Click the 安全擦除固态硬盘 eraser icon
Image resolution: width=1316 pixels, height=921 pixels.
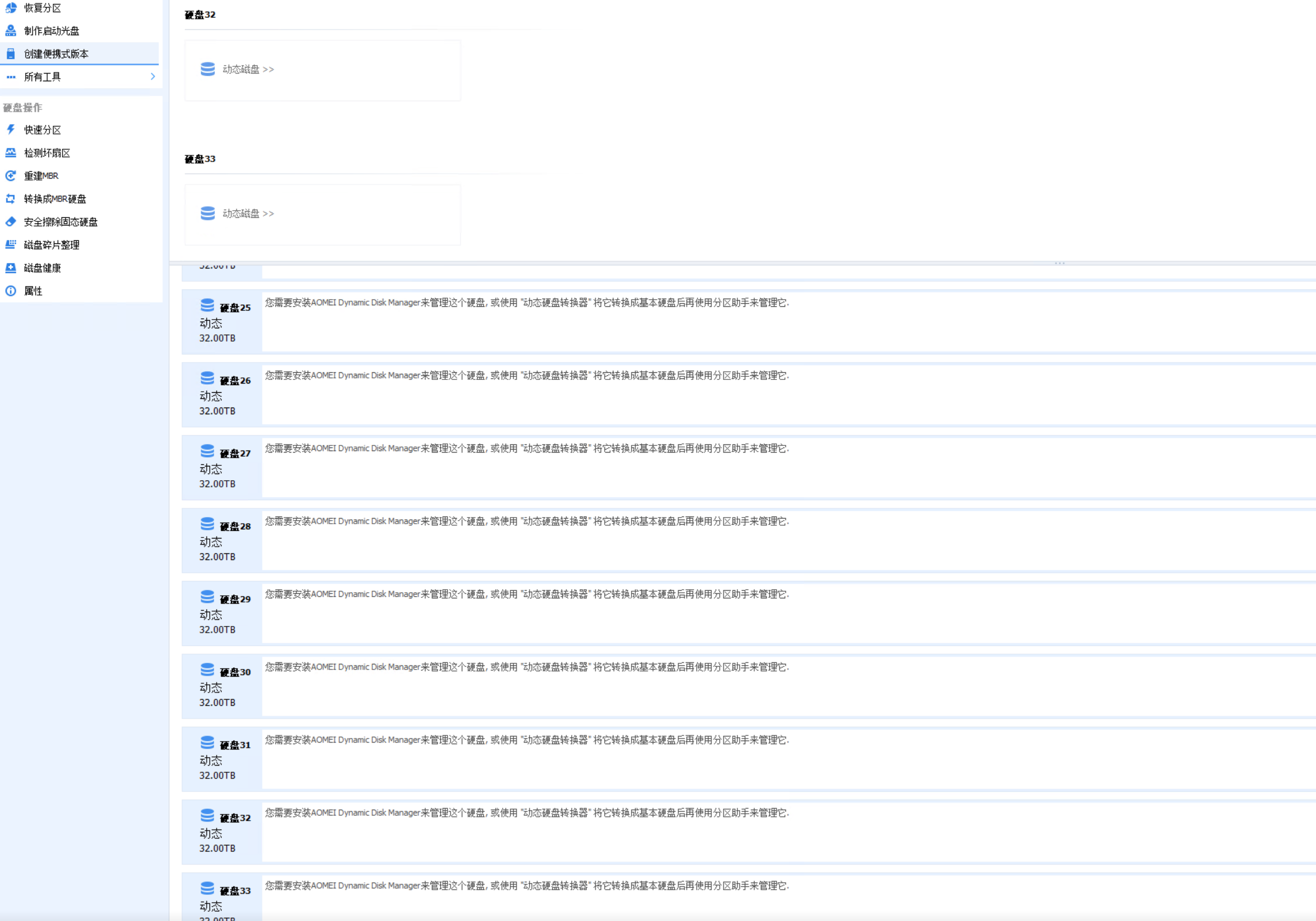(11, 222)
